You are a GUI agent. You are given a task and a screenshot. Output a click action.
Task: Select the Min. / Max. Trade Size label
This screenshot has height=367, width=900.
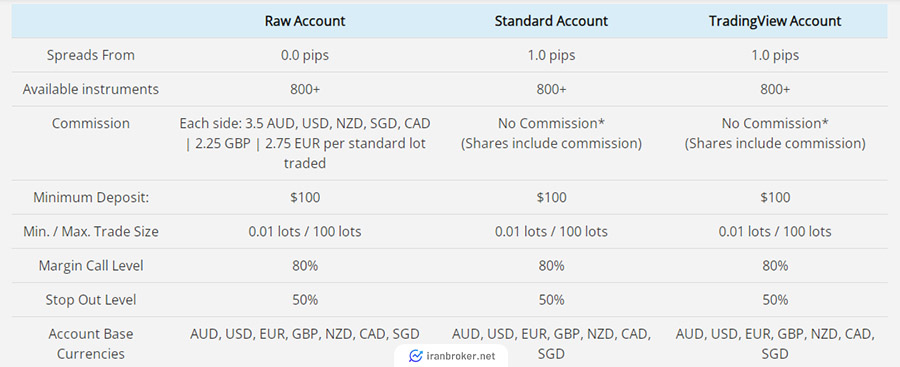pyautogui.click(x=91, y=232)
